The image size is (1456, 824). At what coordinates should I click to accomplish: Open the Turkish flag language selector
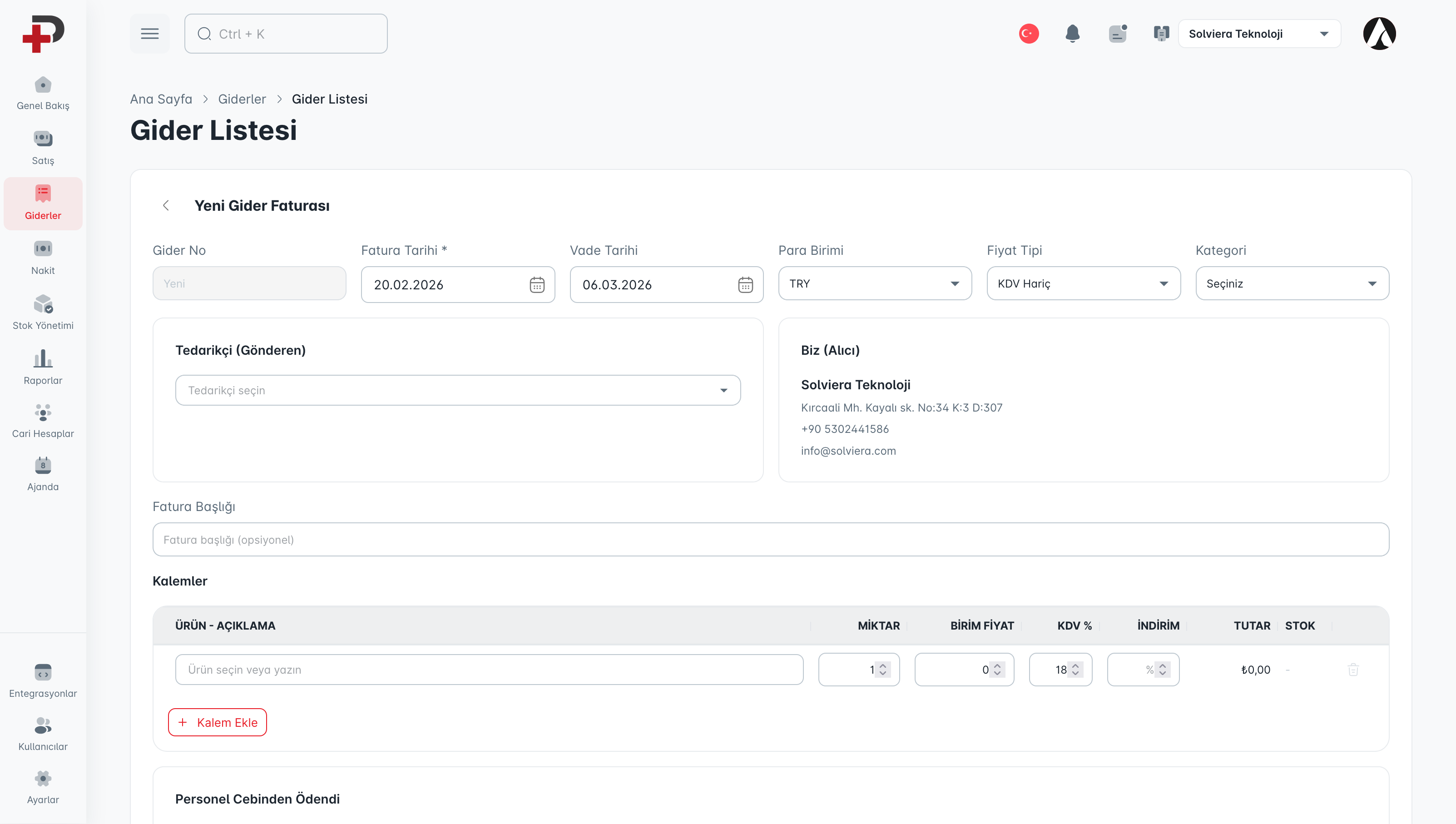[x=1028, y=34]
